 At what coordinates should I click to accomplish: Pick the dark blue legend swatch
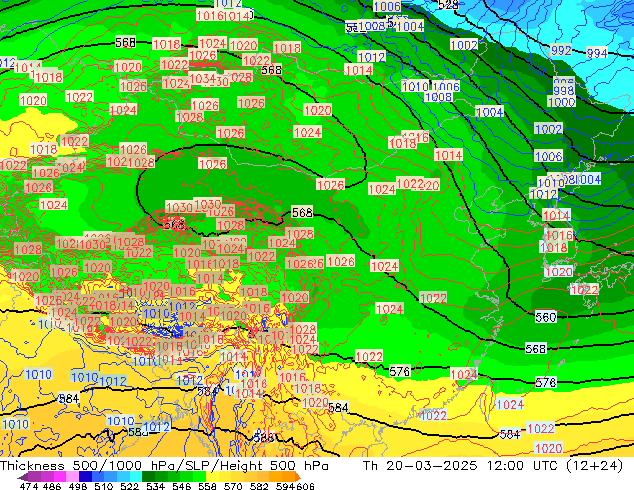click(84, 476)
